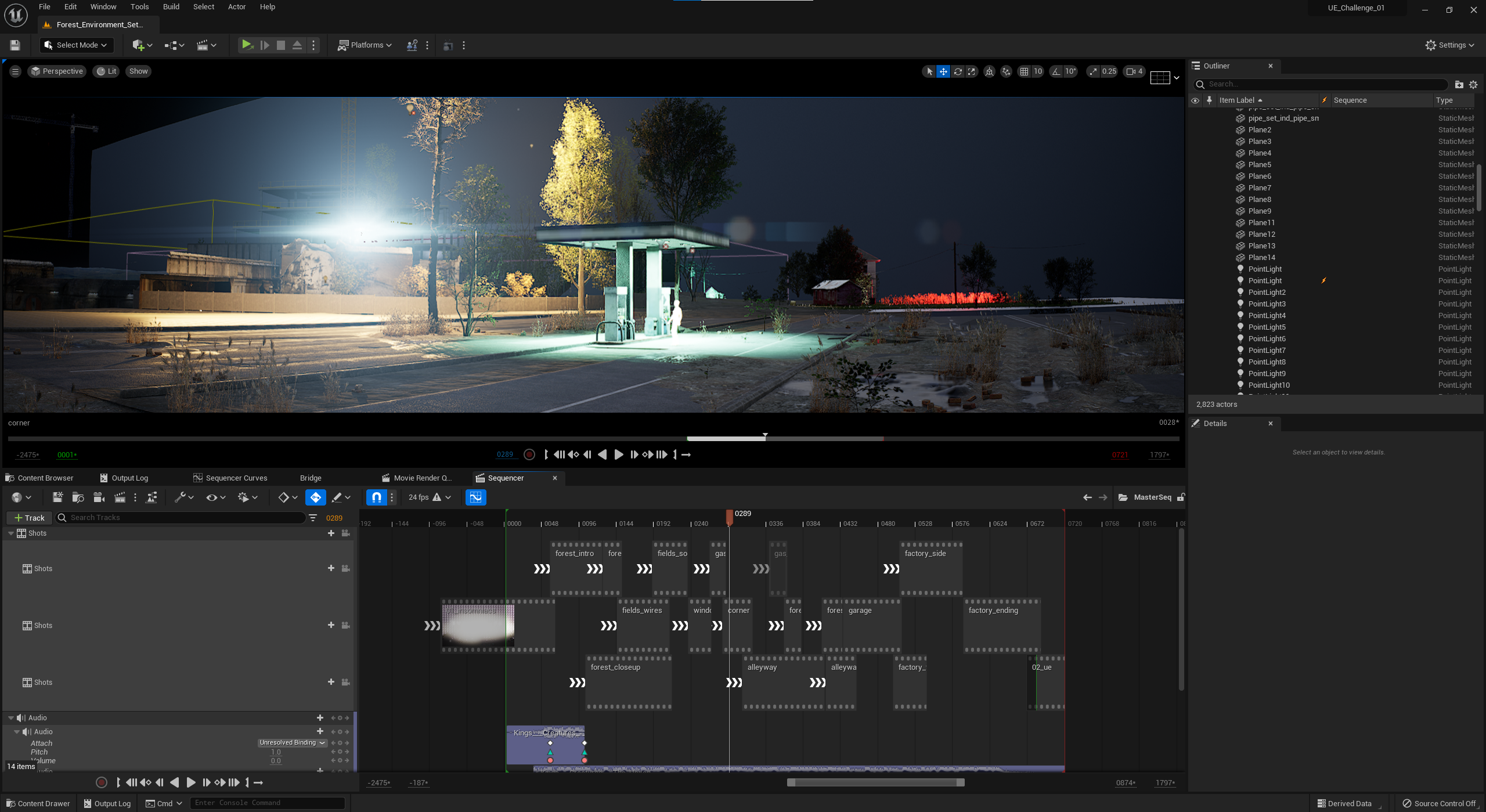Image resolution: width=1486 pixels, height=812 pixels.
Task: Click the Sequencer horizontal scrollbar thumb
Action: tap(875, 782)
